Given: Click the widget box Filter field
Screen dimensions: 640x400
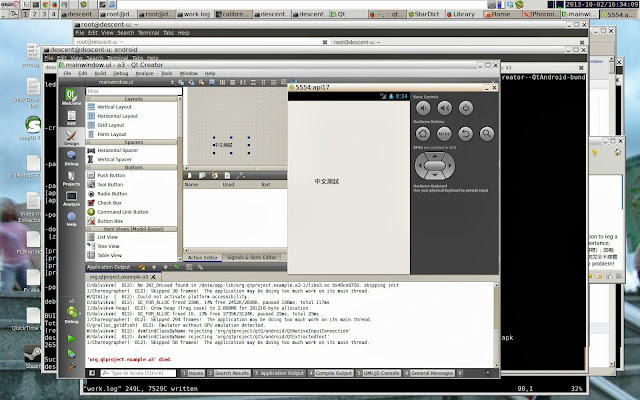Looking at the screenshot, I should pos(134,91).
